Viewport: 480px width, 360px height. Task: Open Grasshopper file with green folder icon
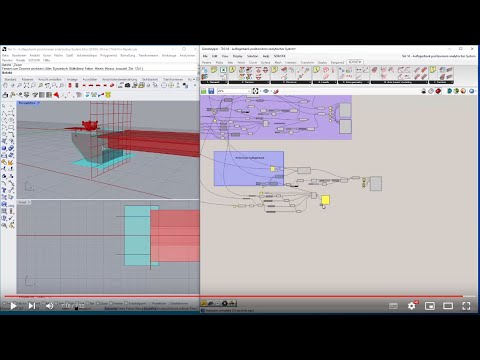pyautogui.click(x=204, y=91)
